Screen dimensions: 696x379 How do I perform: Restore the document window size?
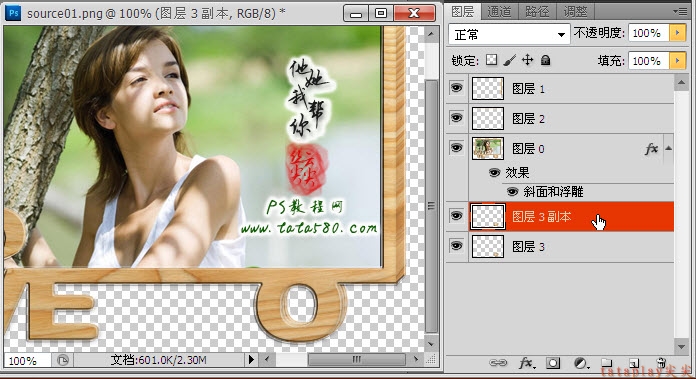click(381, 13)
